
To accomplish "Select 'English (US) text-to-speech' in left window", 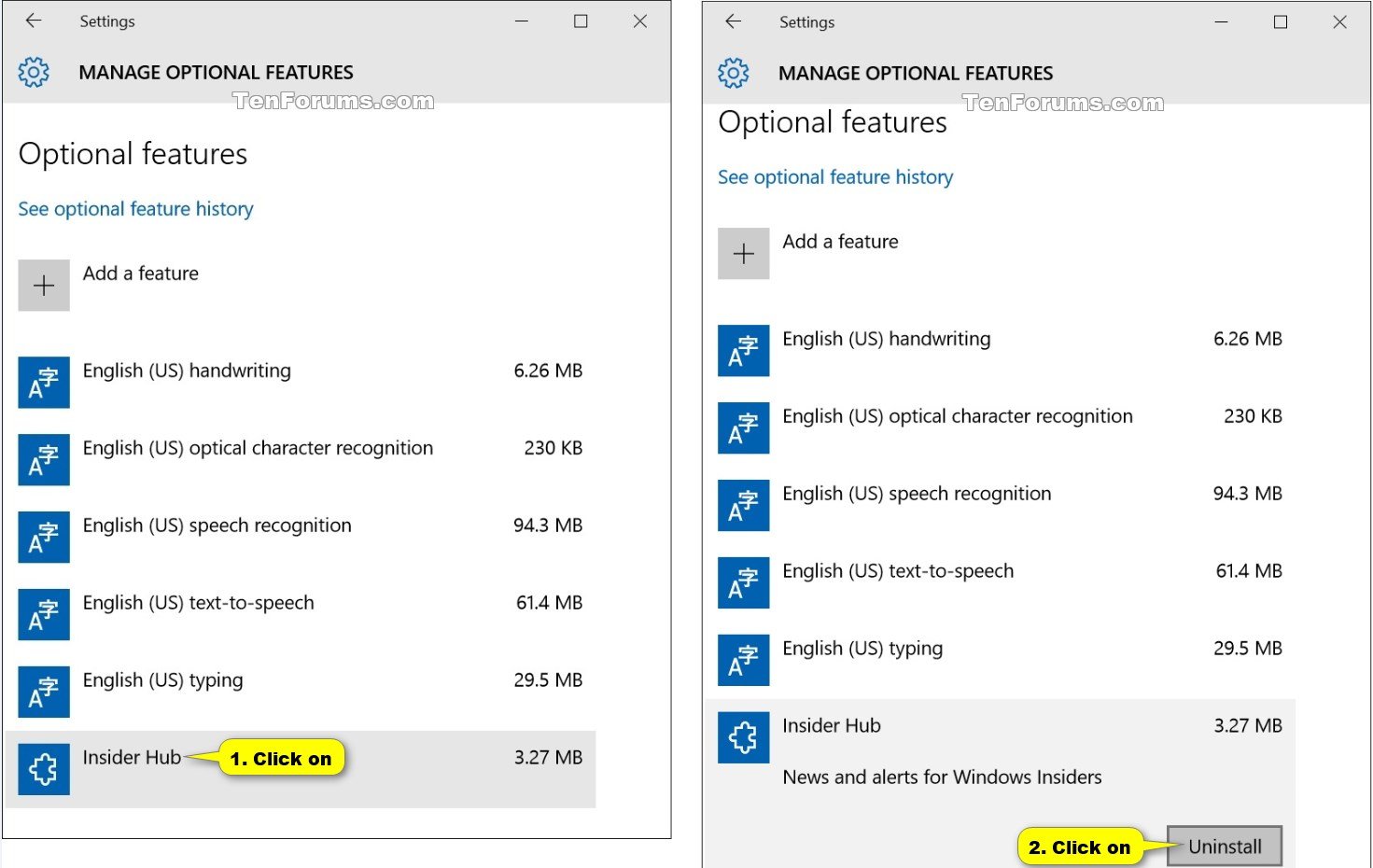I will (x=198, y=604).
